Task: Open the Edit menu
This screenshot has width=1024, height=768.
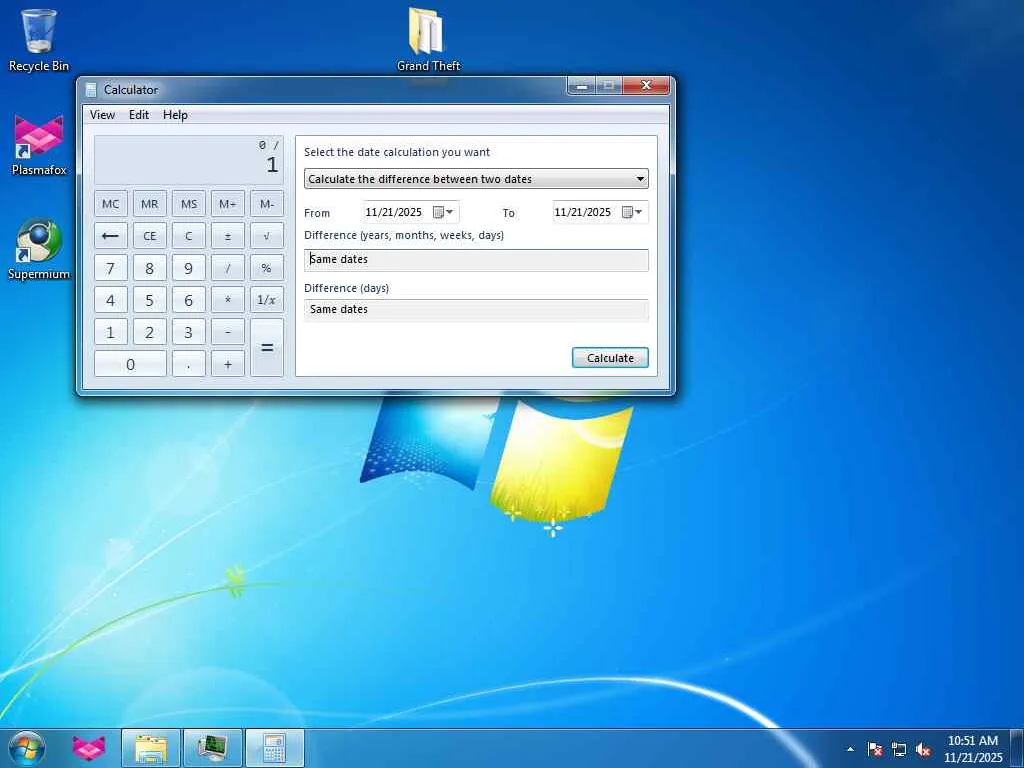Action: pyautogui.click(x=138, y=115)
